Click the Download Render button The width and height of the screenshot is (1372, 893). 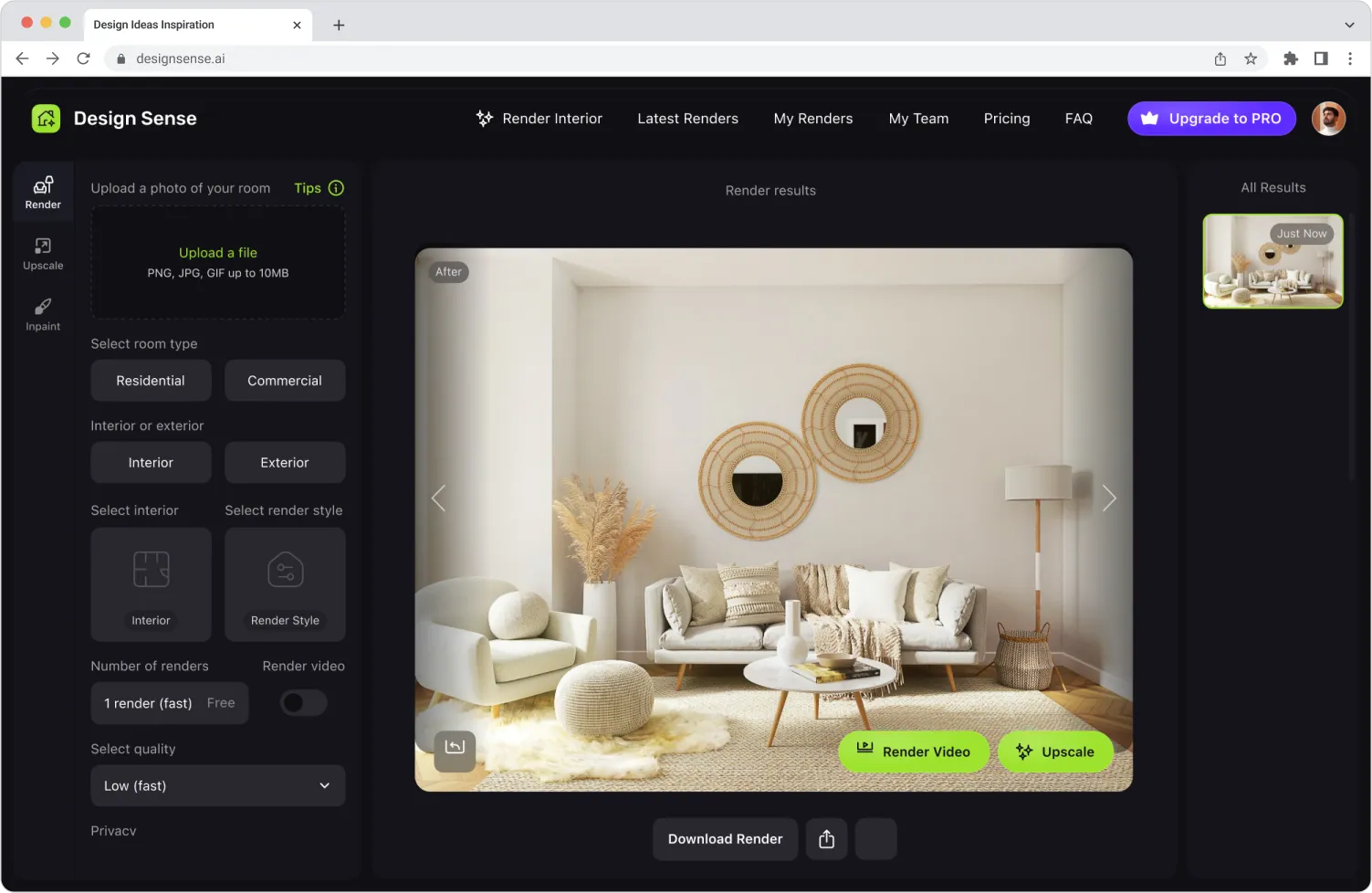pyautogui.click(x=725, y=839)
